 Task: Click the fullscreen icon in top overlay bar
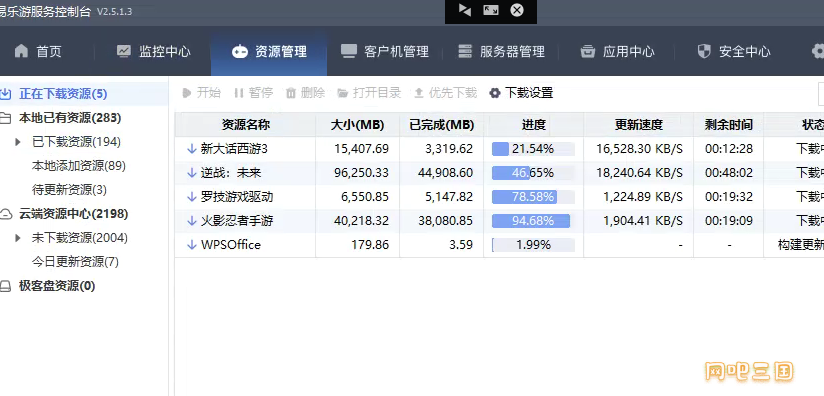click(491, 10)
